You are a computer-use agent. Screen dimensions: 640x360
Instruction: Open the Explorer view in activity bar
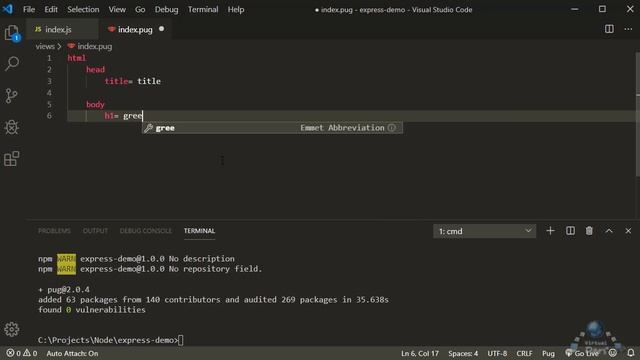[12, 33]
